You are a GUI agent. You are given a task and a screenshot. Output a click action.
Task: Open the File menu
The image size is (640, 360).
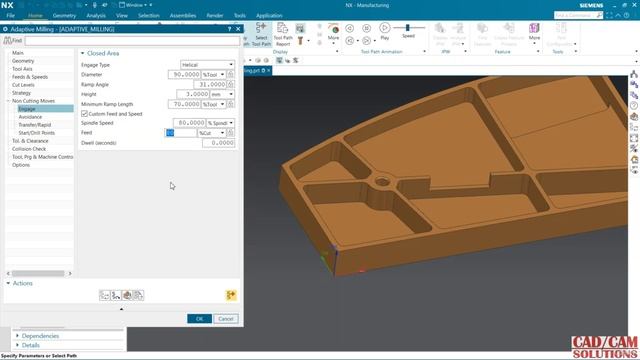pyautogui.click(x=10, y=16)
